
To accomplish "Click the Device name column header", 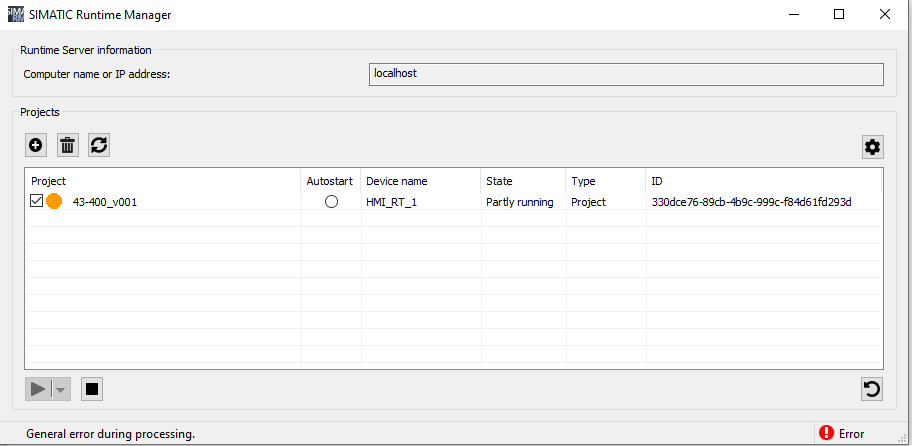I will (x=396, y=181).
